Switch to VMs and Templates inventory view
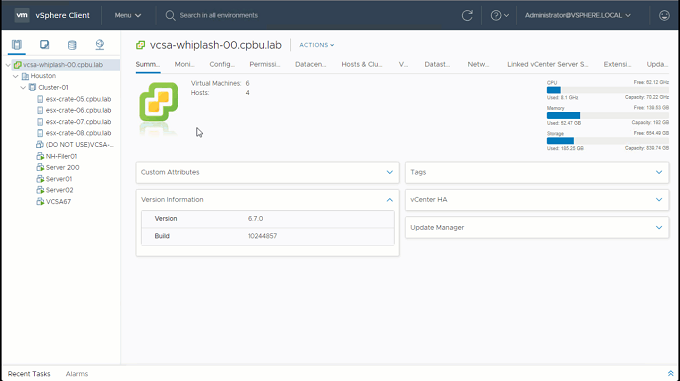This screenshot has width=680, height=381. 44,45
